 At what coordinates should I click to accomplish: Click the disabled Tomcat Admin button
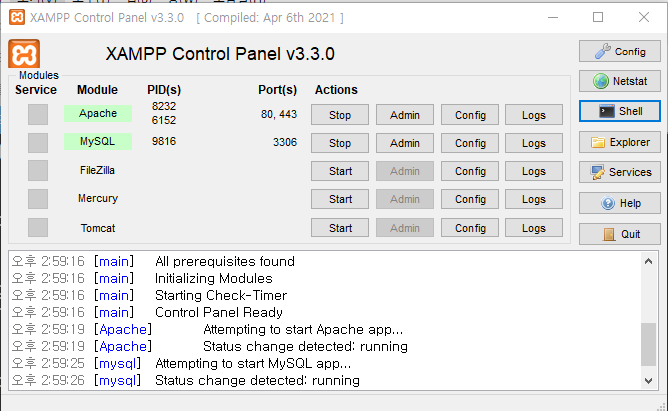pyautogui.click(x=405, y=228)
